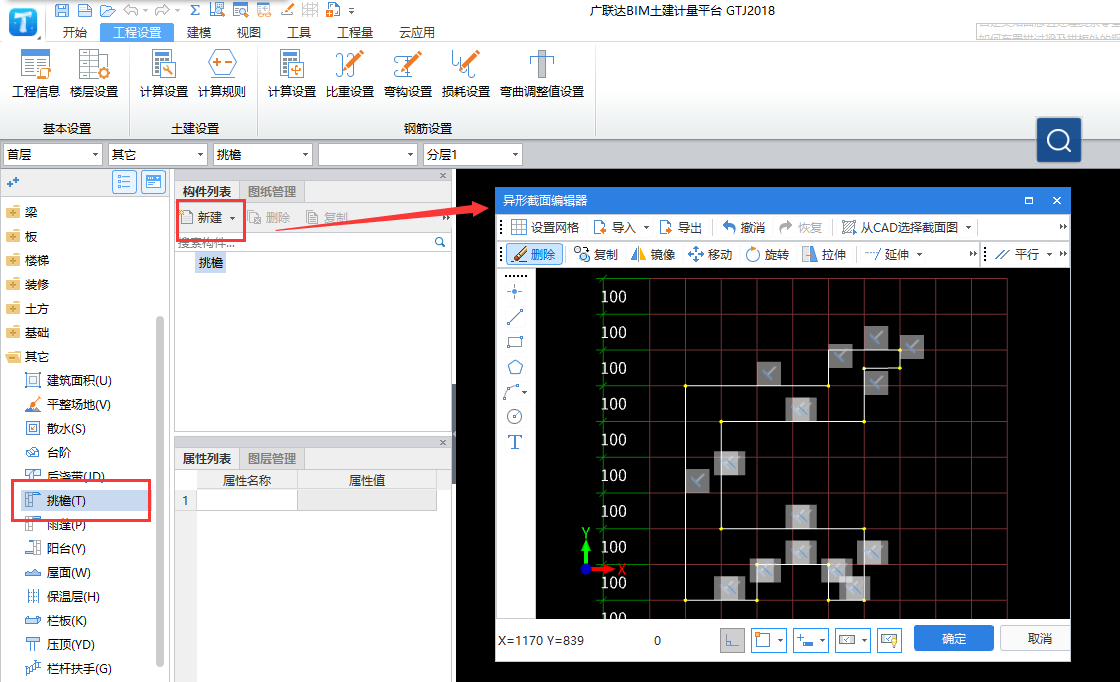Select the arc drawing tool in section editor
Screen dimensions: 1120x682
(x=513, y=392)
